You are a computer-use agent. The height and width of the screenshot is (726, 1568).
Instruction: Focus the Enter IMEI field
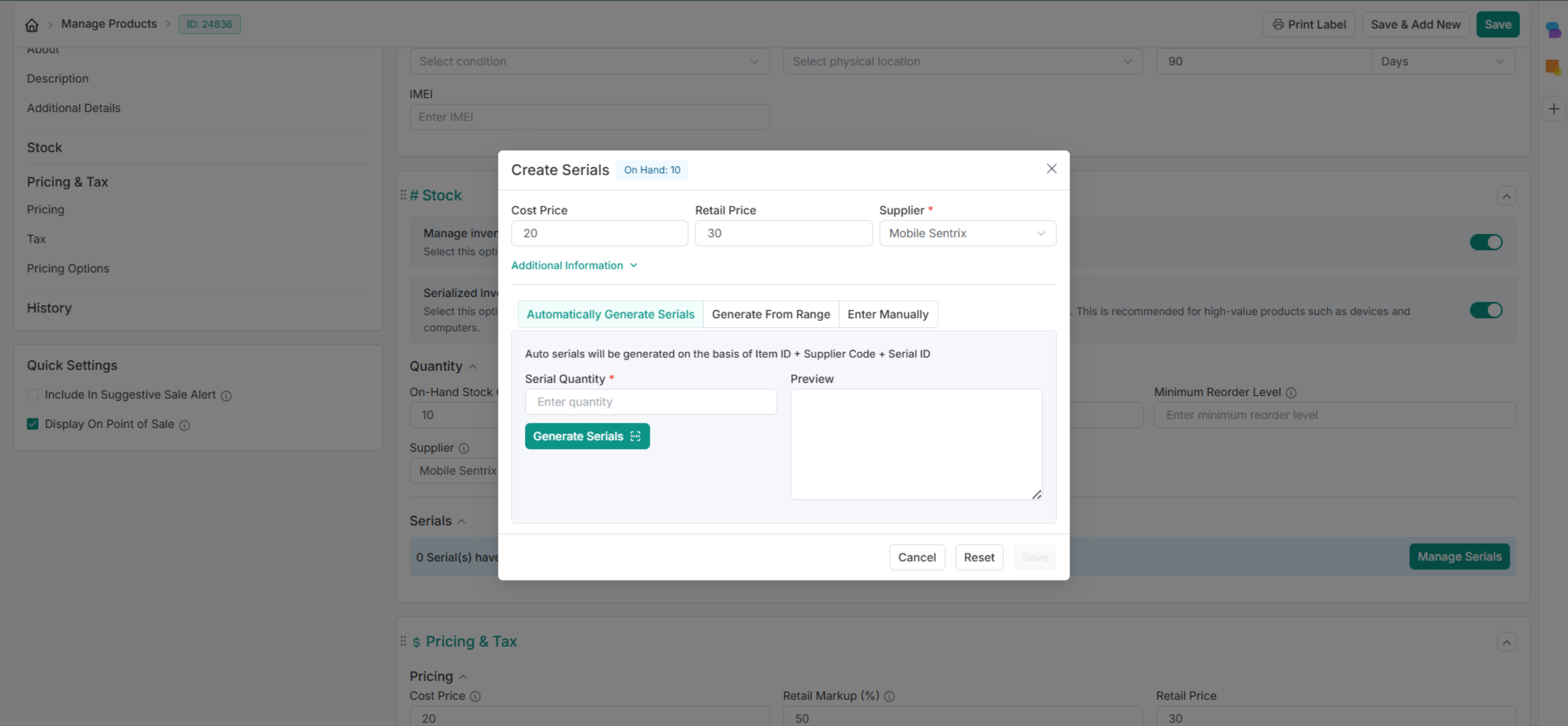[x=589, y=117]
